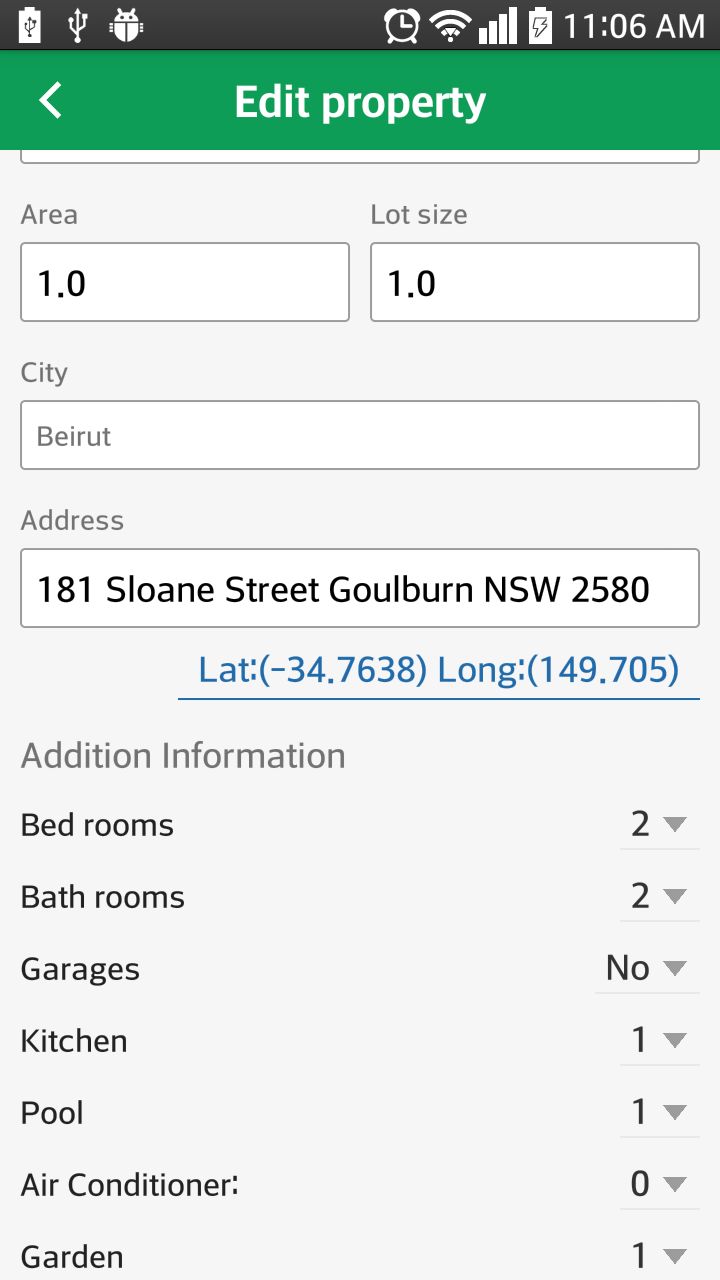Screen dimensions: 720x1280
Task: Tap the Lat/Long coordinates link
Action: (x=438, y=669)
